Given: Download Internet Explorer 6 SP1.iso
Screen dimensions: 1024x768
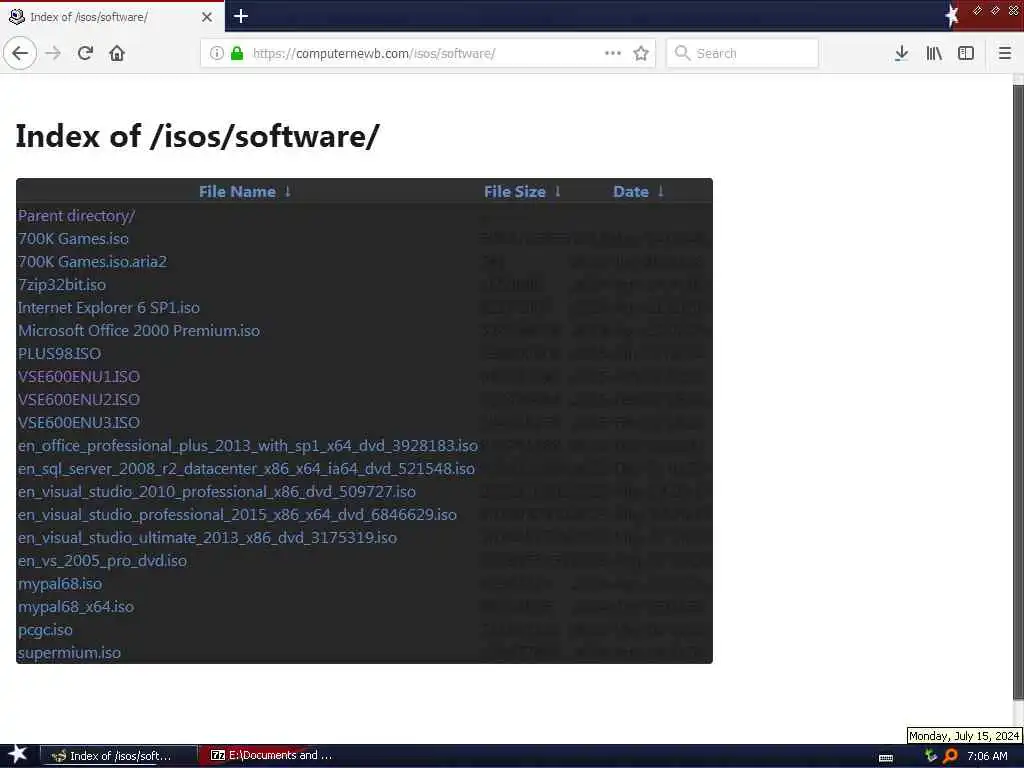Looking at the screenshot, I should pos(108,308).
